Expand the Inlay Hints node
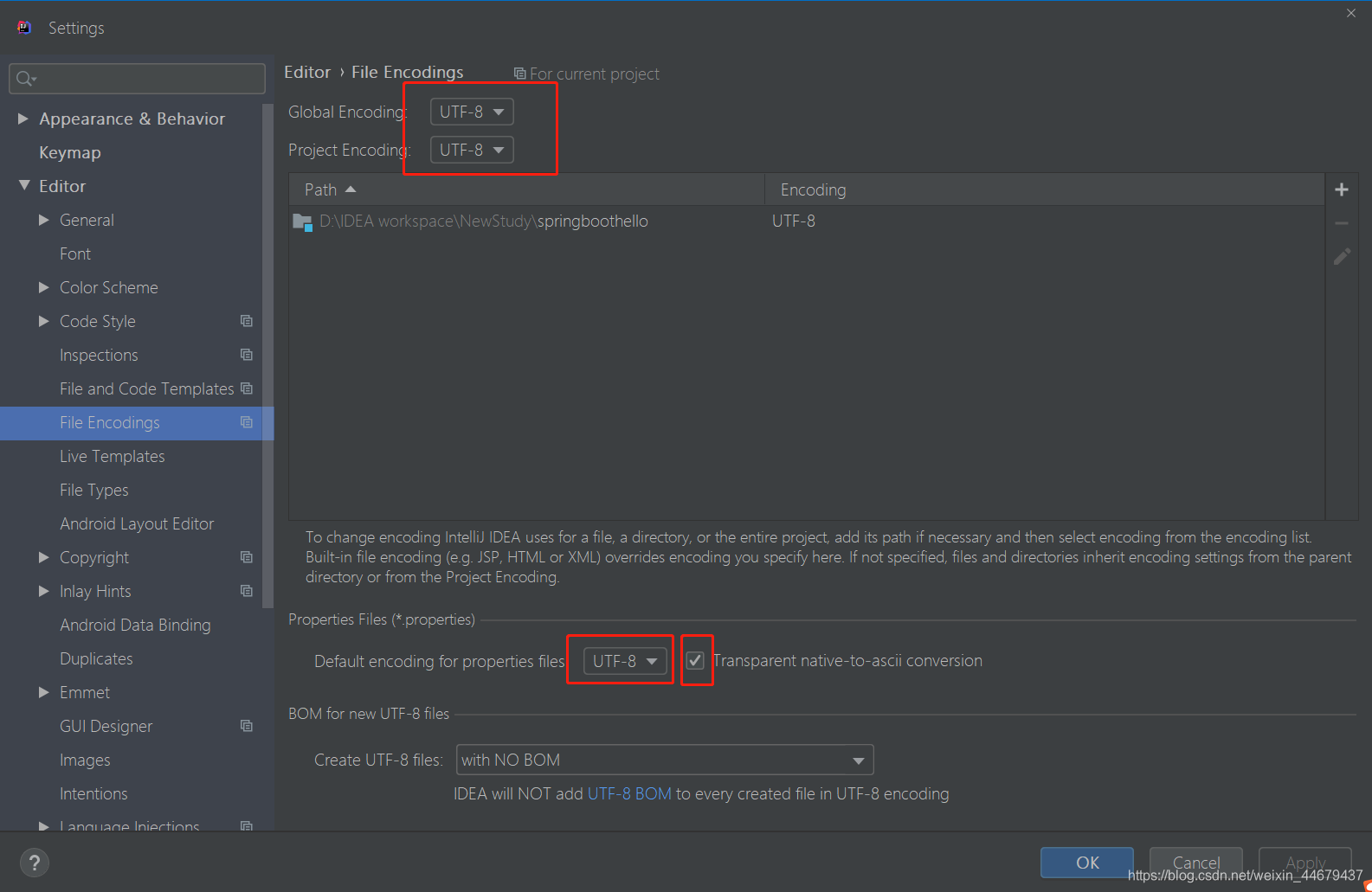 point(44,591)
